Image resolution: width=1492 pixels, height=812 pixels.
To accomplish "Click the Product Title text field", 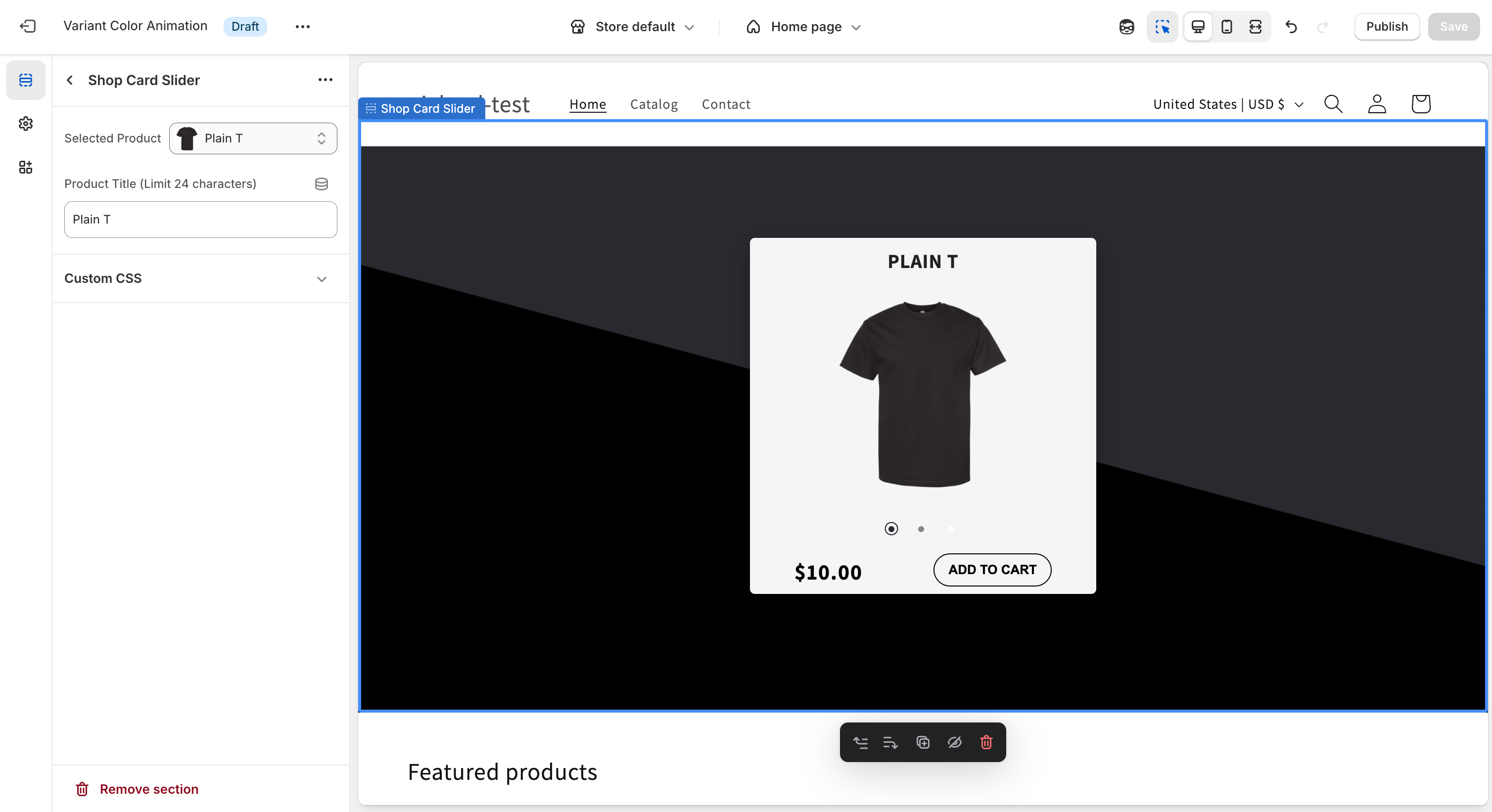I will coord(200,220).
